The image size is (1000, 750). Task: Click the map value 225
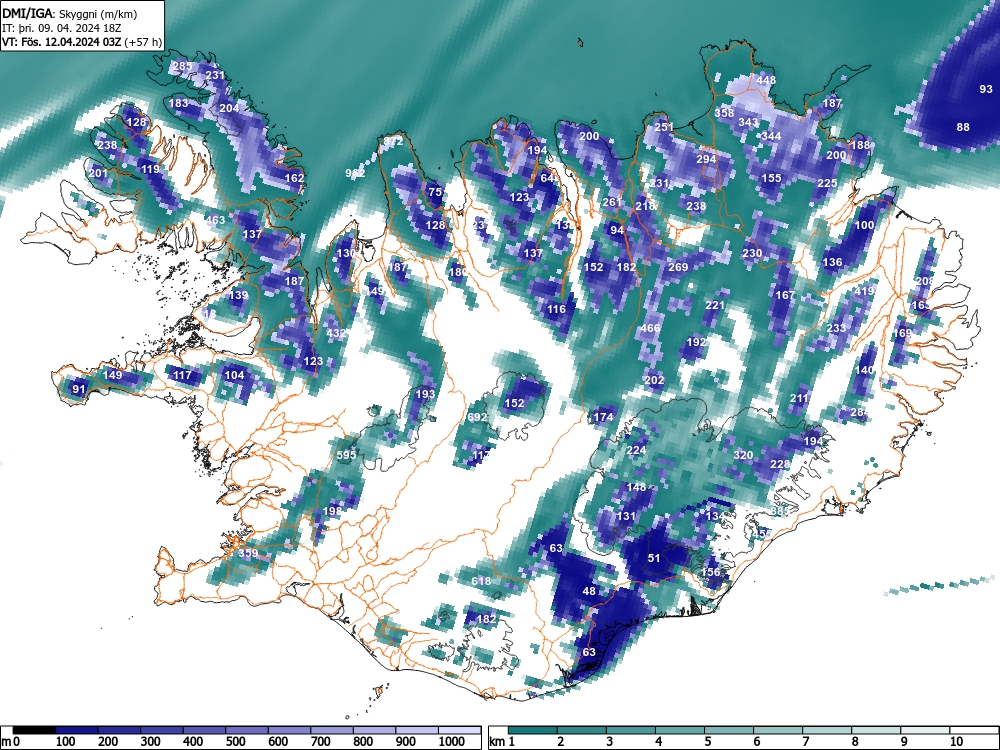click(827, 183)
